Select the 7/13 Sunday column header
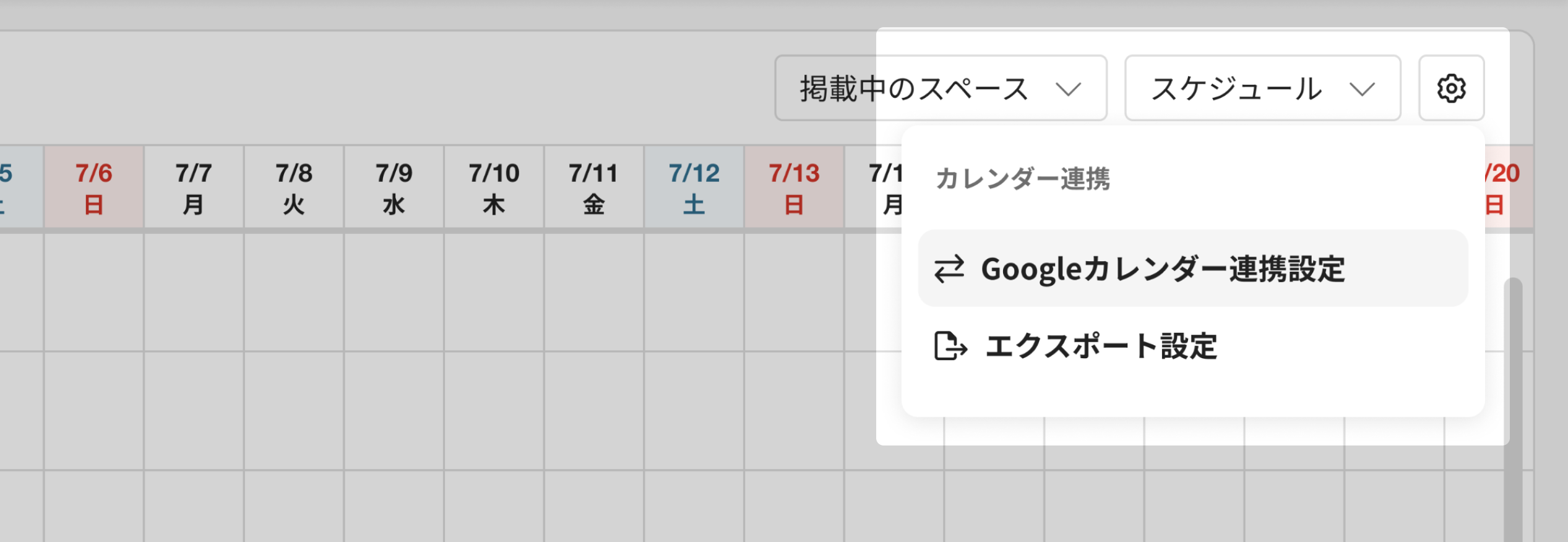Viewport: 1568px width, 542px height. click(794, 187)
